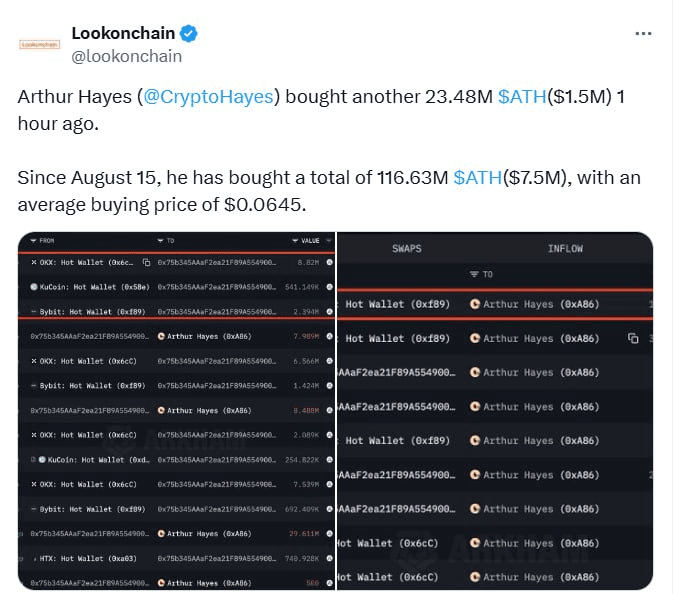This screenshot has width=673, height=594.
Task: Open the TO column filter in the left table
Action: (160, 241)
